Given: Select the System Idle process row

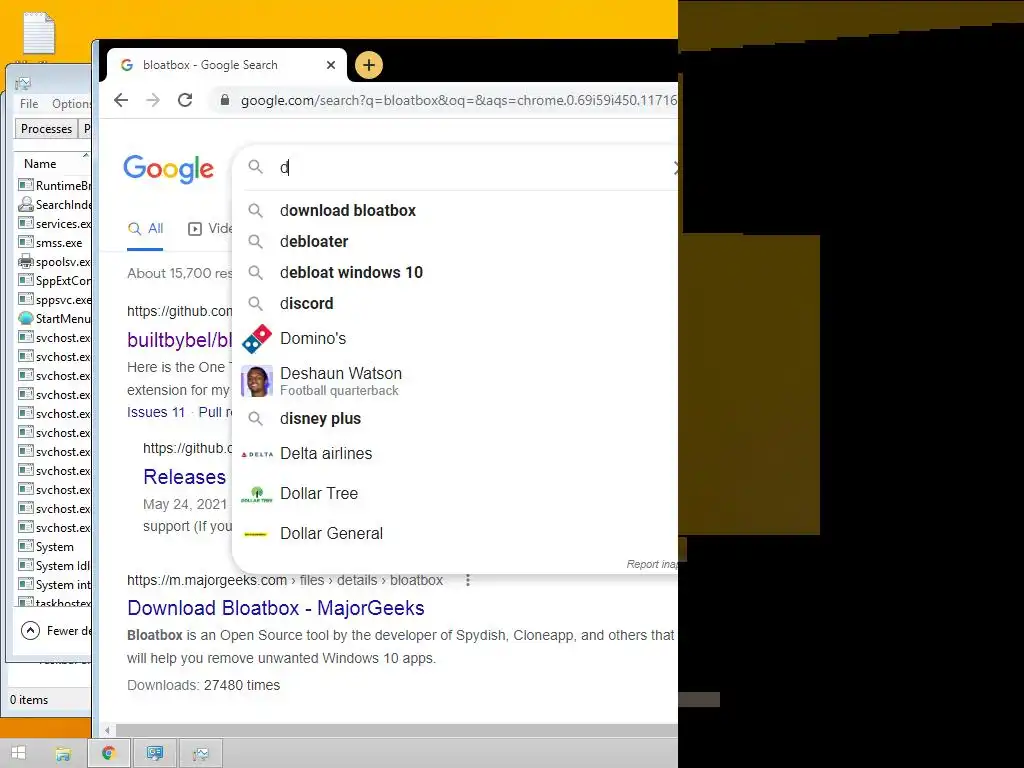Looking at the screenshot, I should tap(54, 566).
